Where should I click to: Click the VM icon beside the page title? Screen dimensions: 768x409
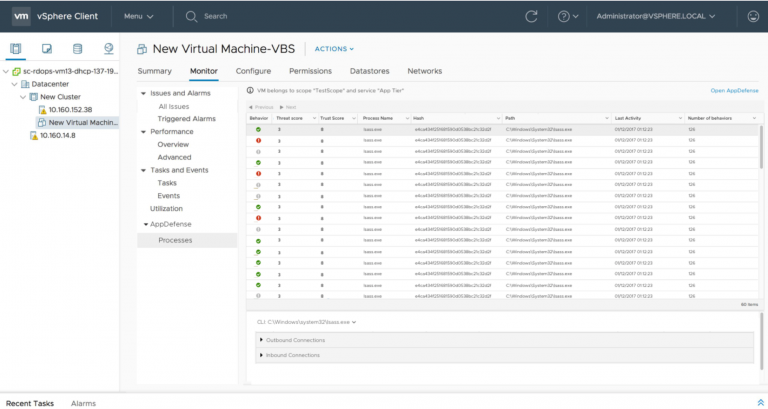(142, 49)
